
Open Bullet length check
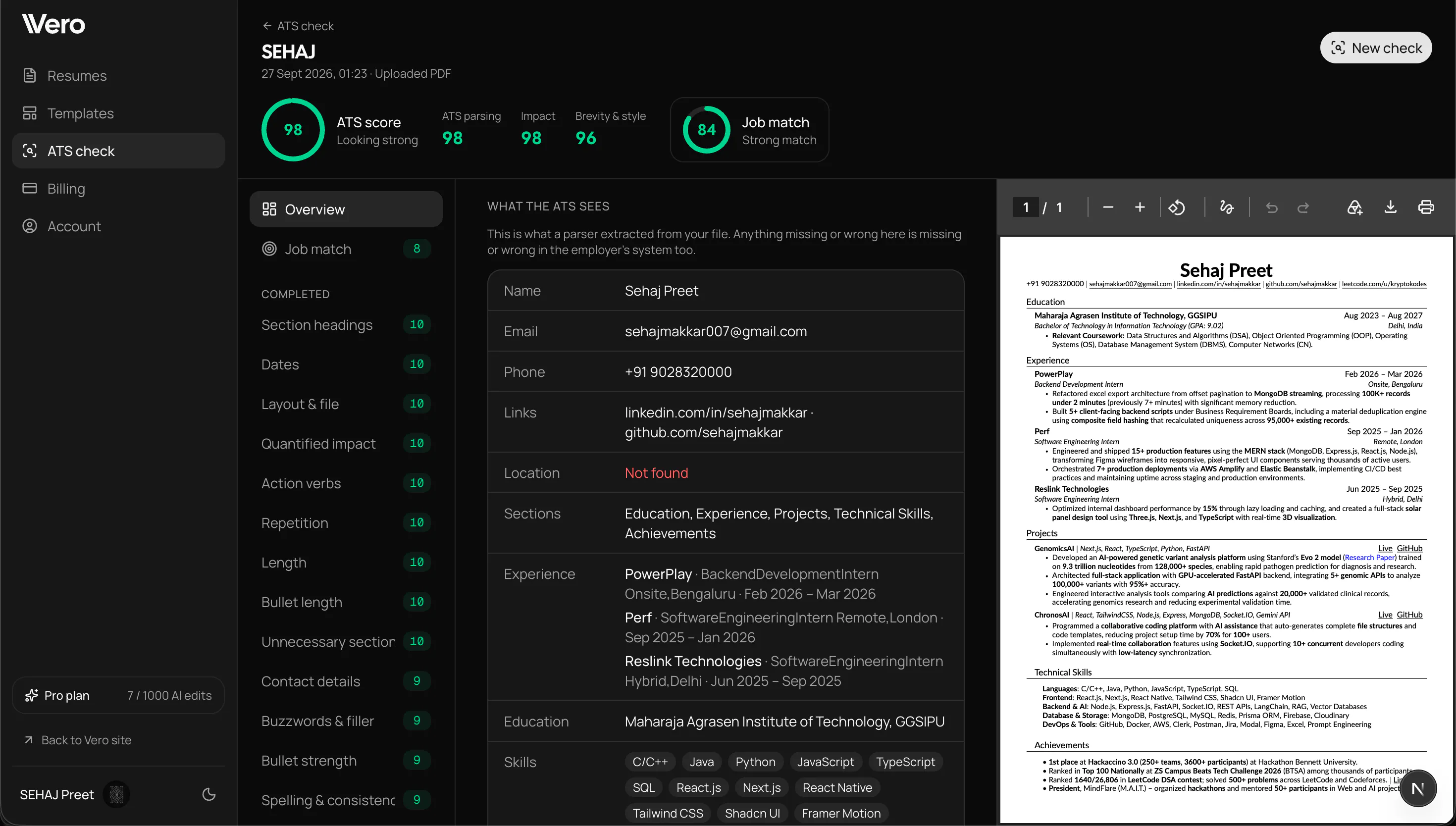346,602
